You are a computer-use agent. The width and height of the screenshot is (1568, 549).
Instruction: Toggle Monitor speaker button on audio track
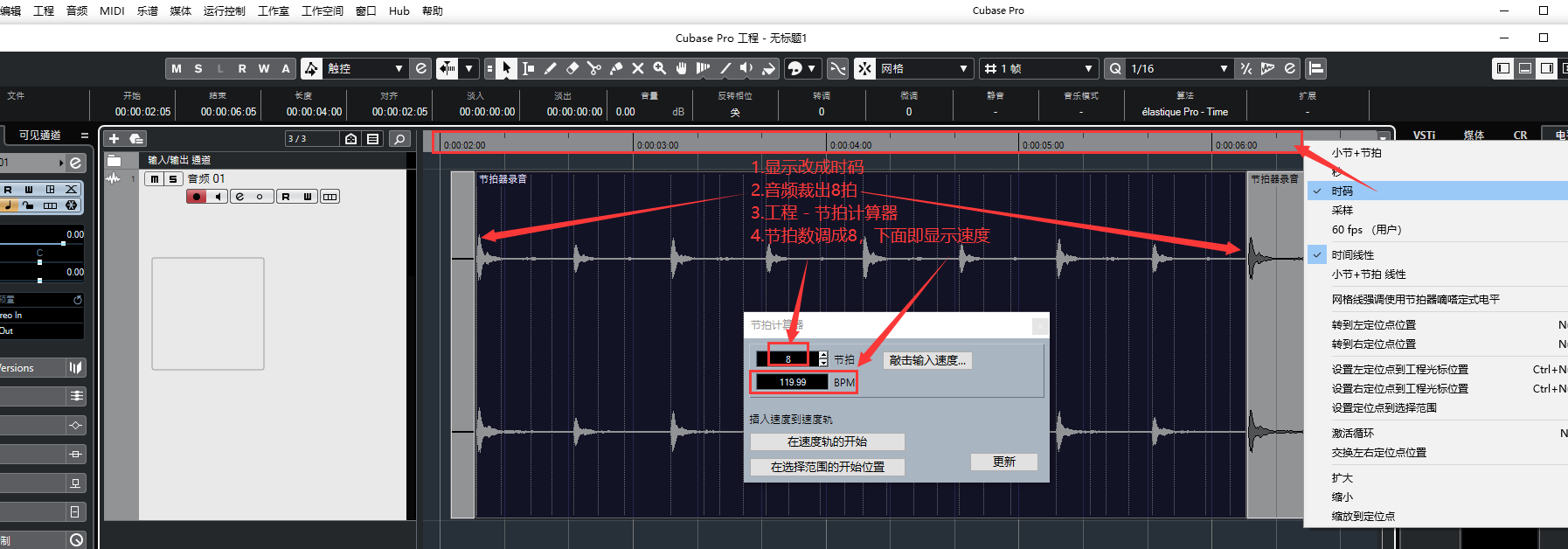pyautogui.click(x=219, y=197)
